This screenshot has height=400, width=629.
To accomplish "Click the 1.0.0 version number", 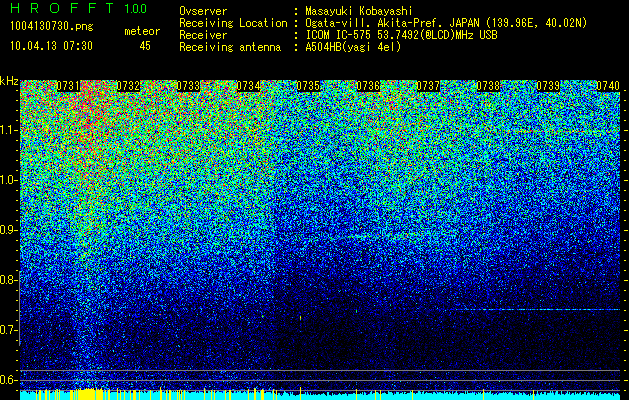I will [135, 9].
